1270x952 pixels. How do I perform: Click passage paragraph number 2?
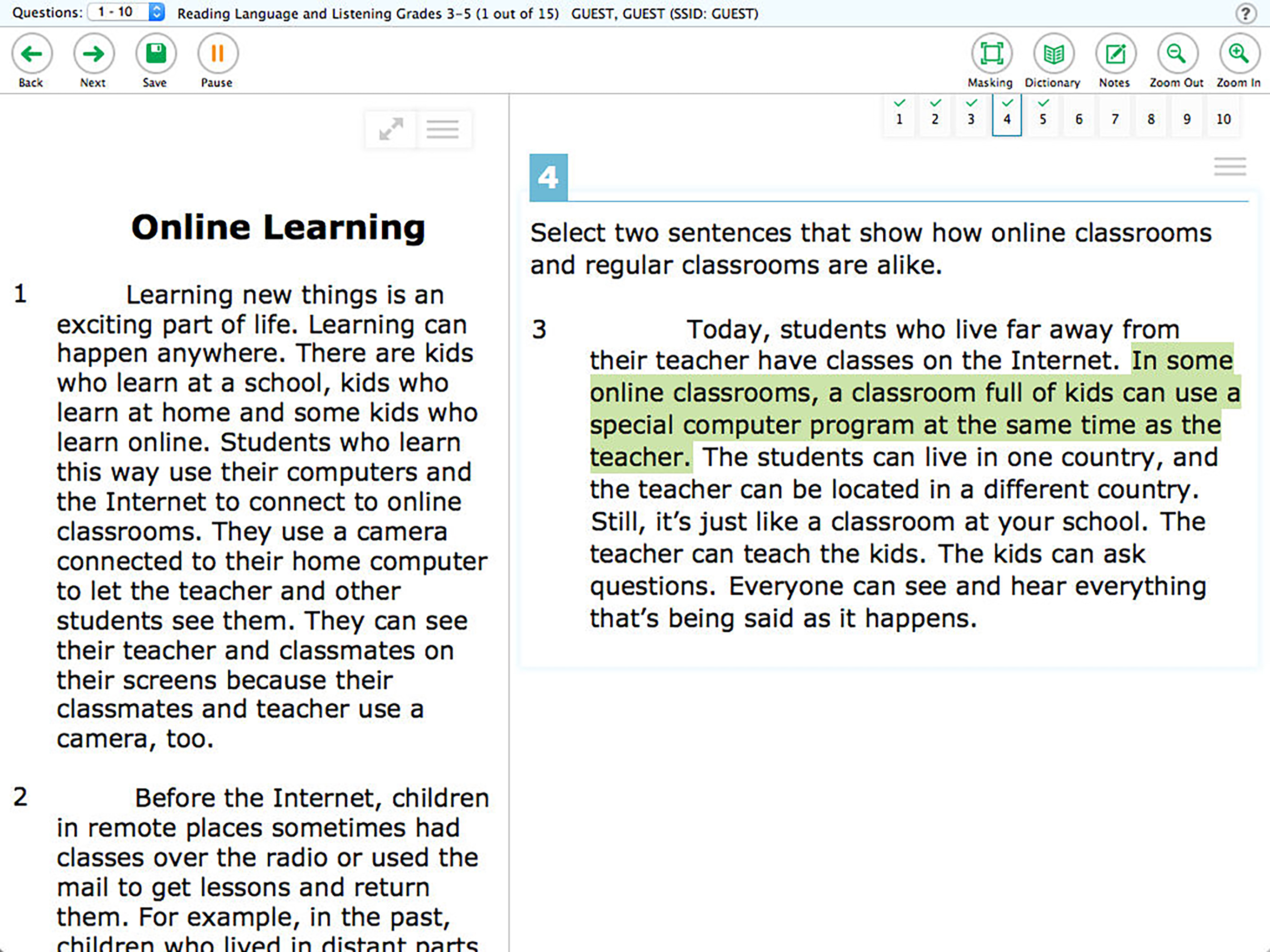20,797
